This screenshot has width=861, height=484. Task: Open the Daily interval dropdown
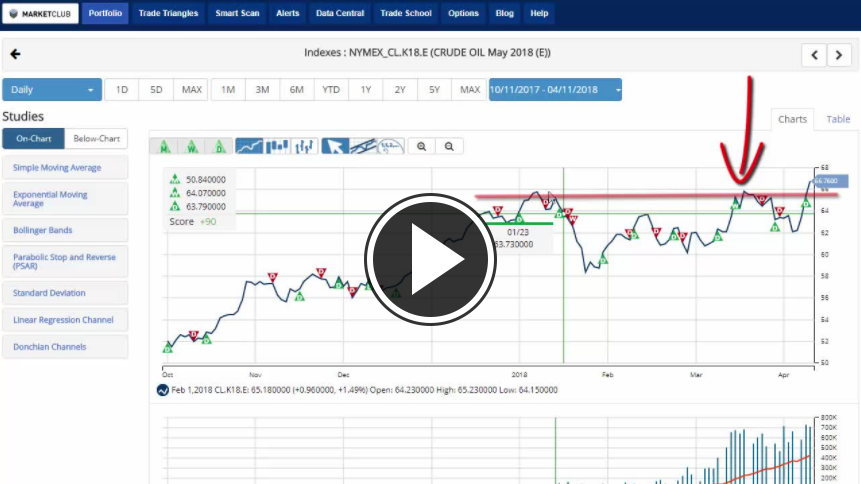[x=52, y=90]
